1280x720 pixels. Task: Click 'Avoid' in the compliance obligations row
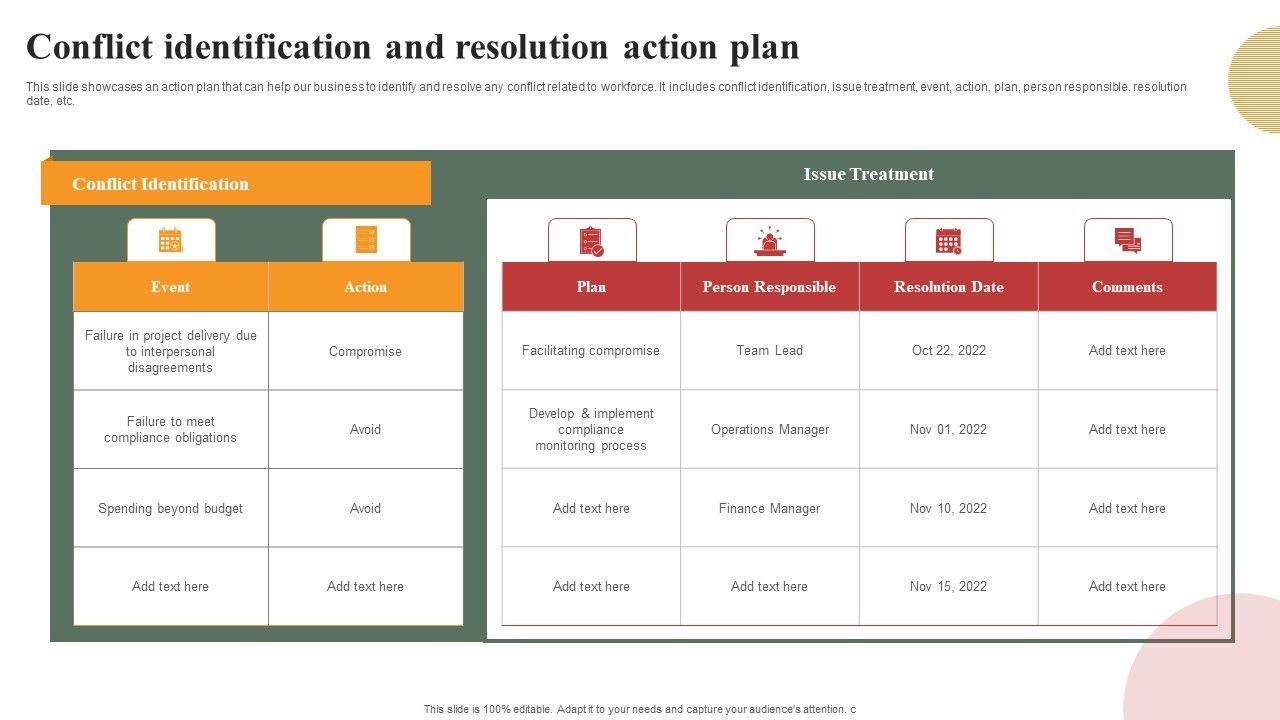(366, 429)
